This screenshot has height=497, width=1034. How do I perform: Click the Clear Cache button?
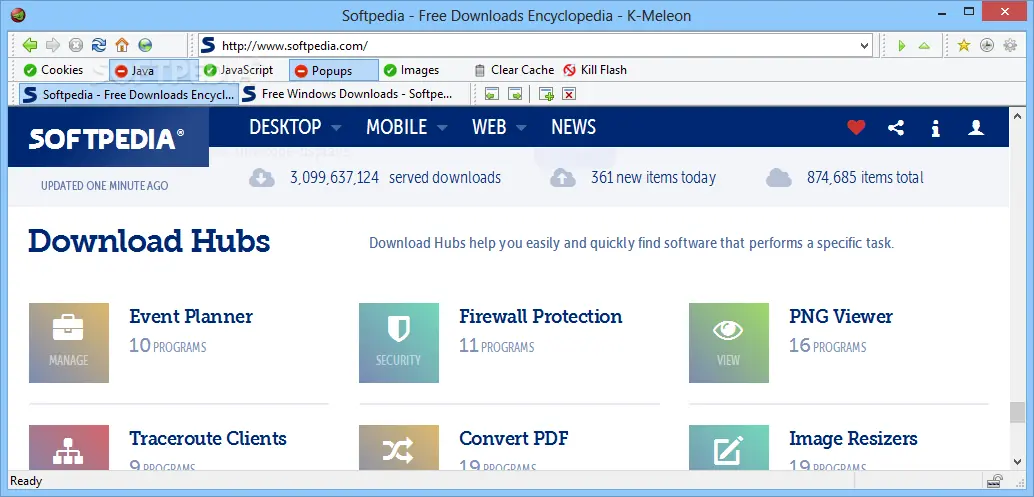(514, 70)
